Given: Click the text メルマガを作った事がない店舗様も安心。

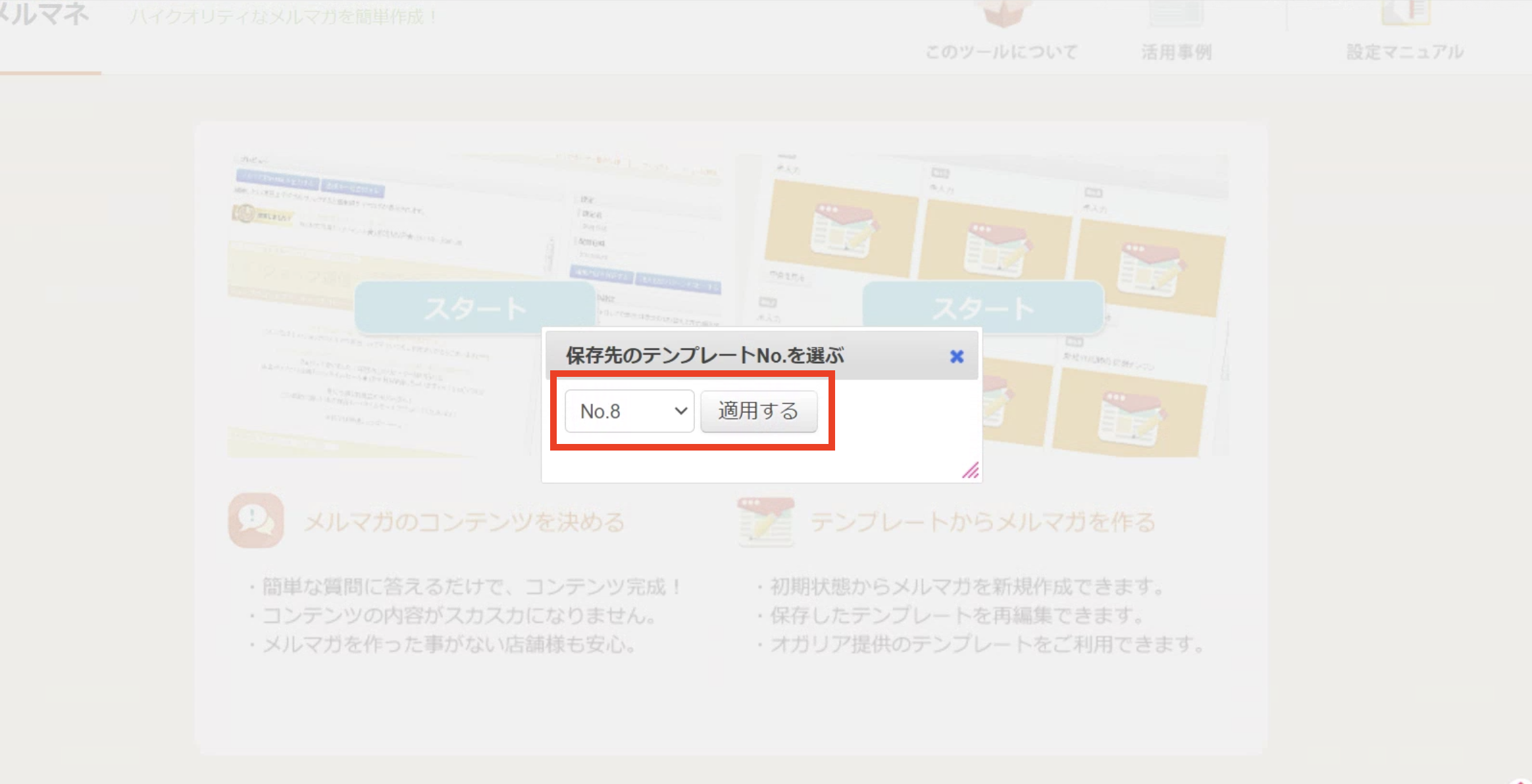Looking at the screenshot, I should (449, 644).
